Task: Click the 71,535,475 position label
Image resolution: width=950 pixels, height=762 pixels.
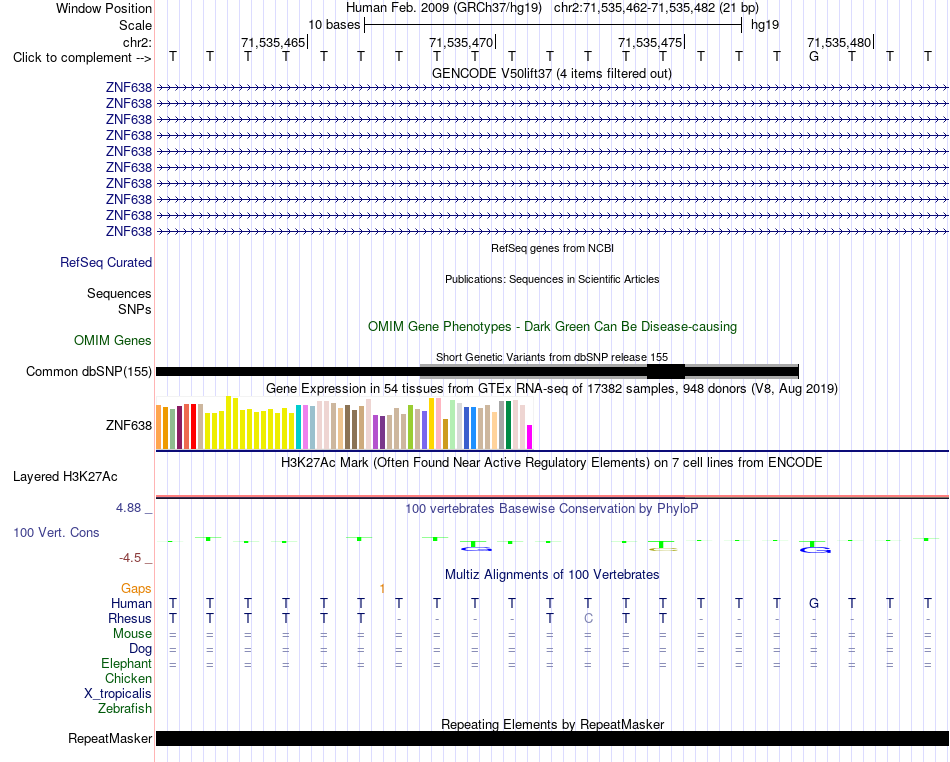Action: [650, 42]
